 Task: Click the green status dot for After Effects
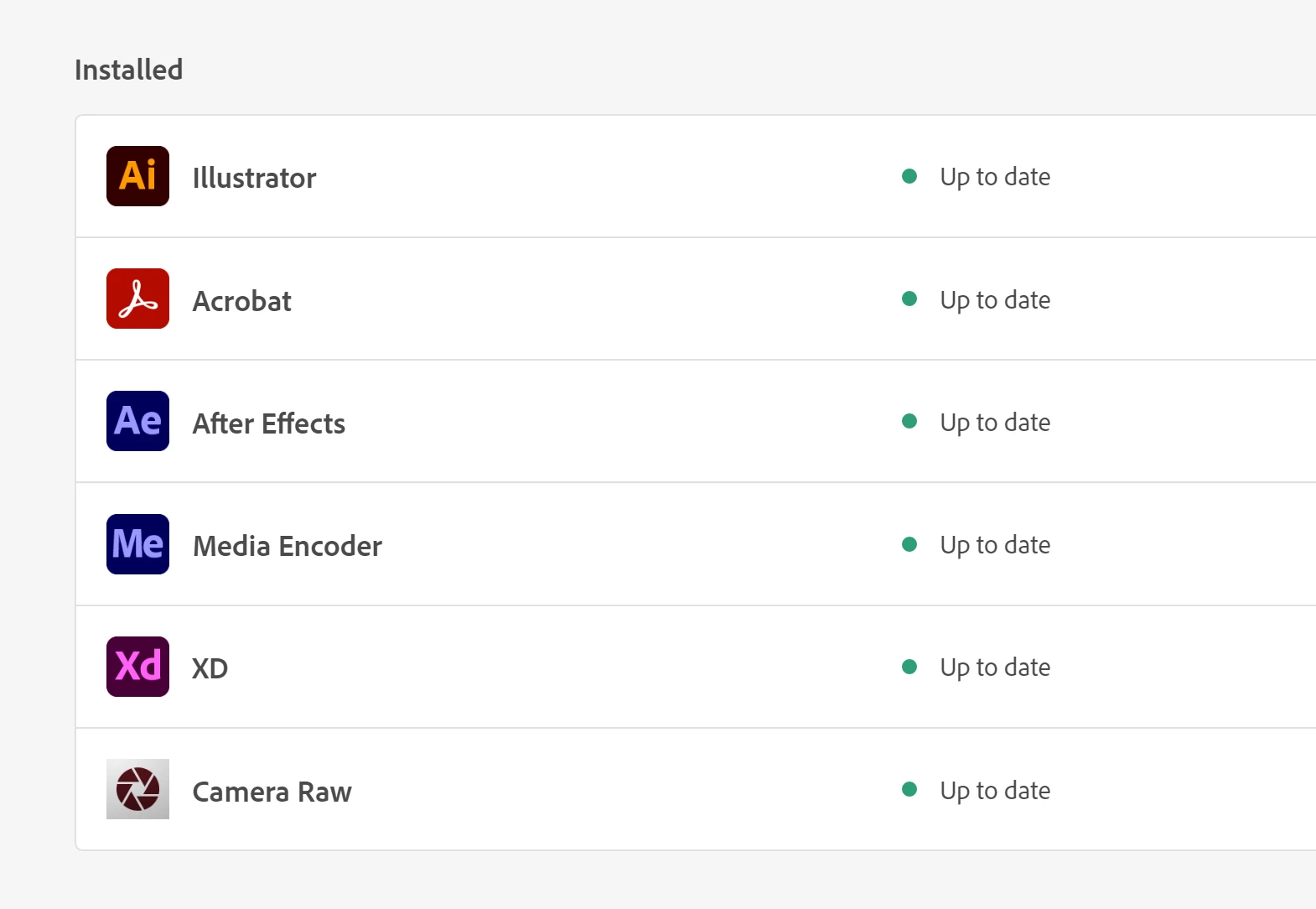909,421
